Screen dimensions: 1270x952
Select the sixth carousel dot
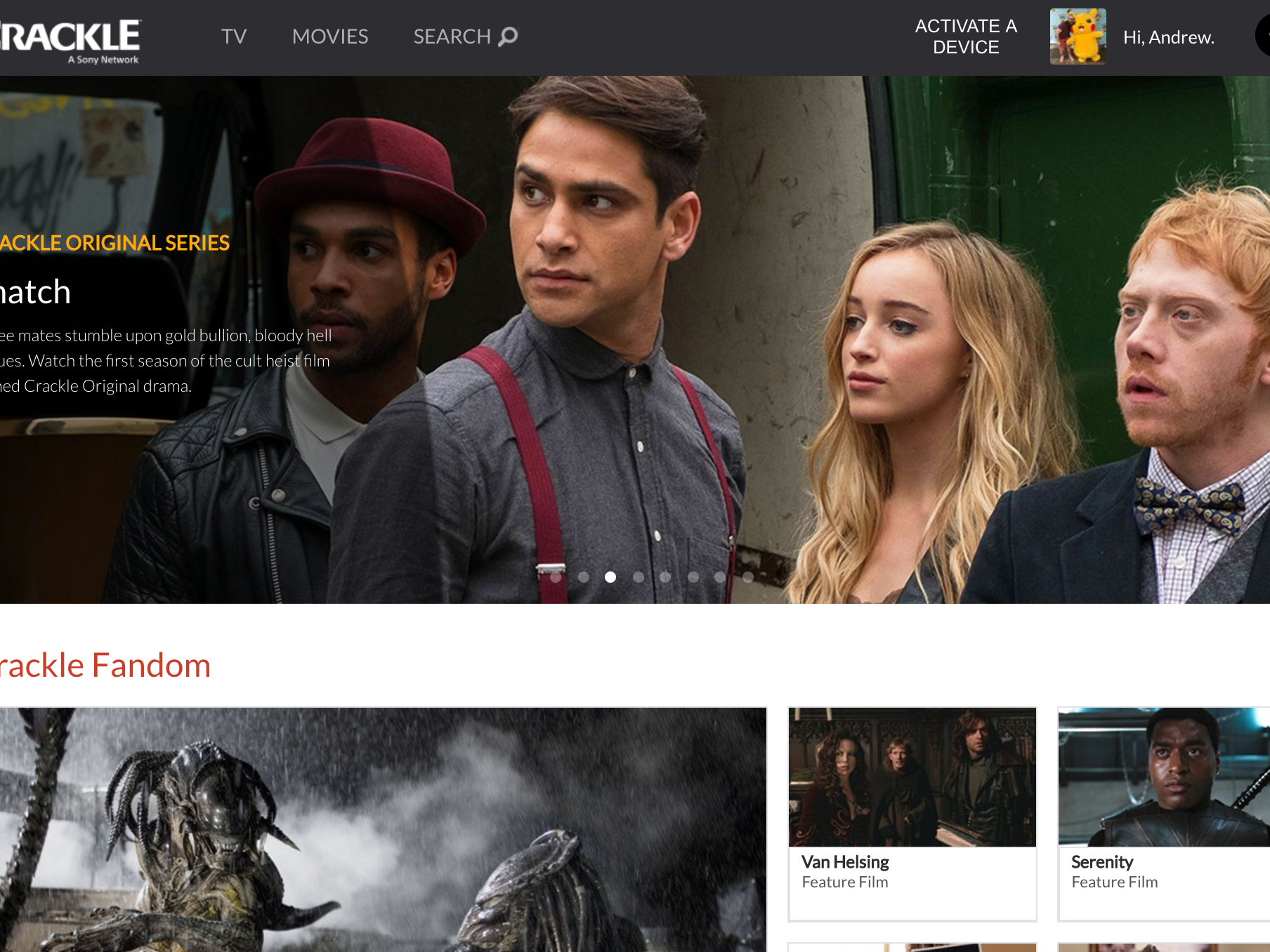693,577
